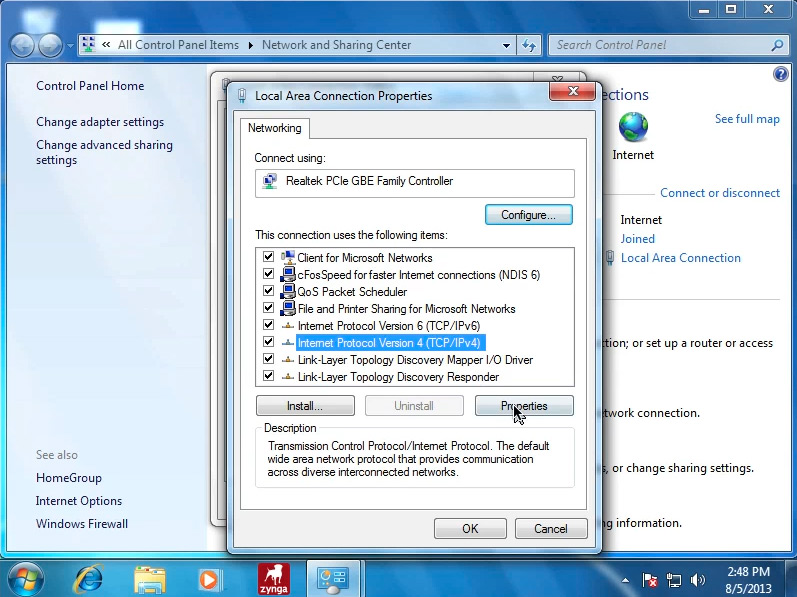Toggle Link-Layer Topology Discovery Mapper checkbox
This screenshot has width=797, height=597.
tap(268, 359)
